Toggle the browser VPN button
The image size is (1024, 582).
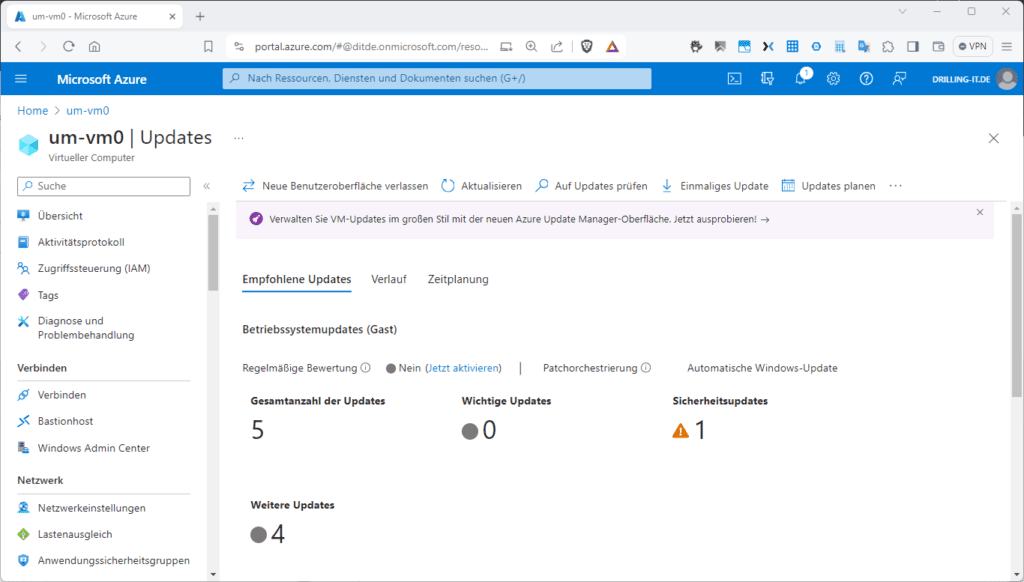972,46
